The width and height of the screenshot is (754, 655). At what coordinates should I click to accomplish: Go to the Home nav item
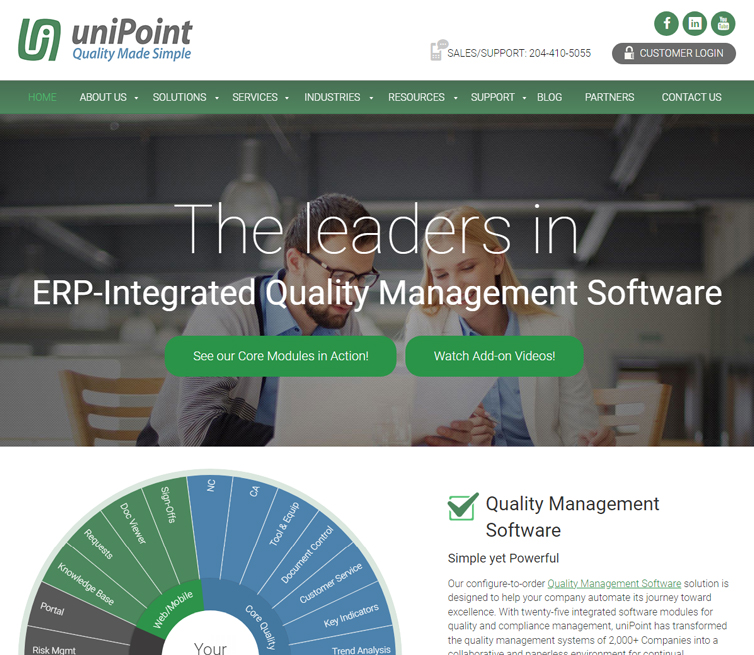point(42,97)
